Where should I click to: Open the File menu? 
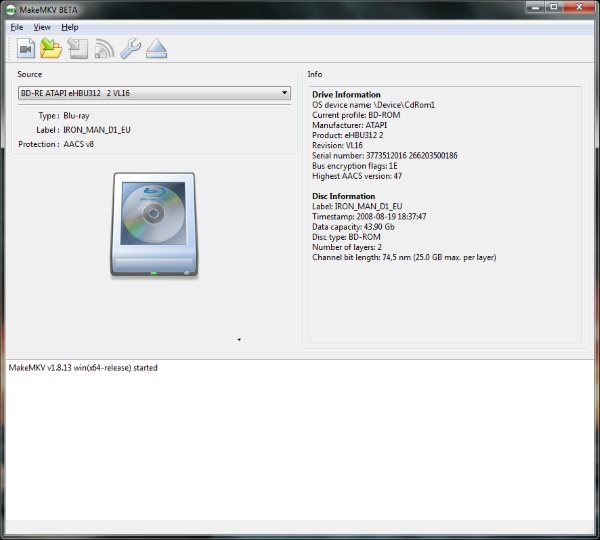point(17,27)
